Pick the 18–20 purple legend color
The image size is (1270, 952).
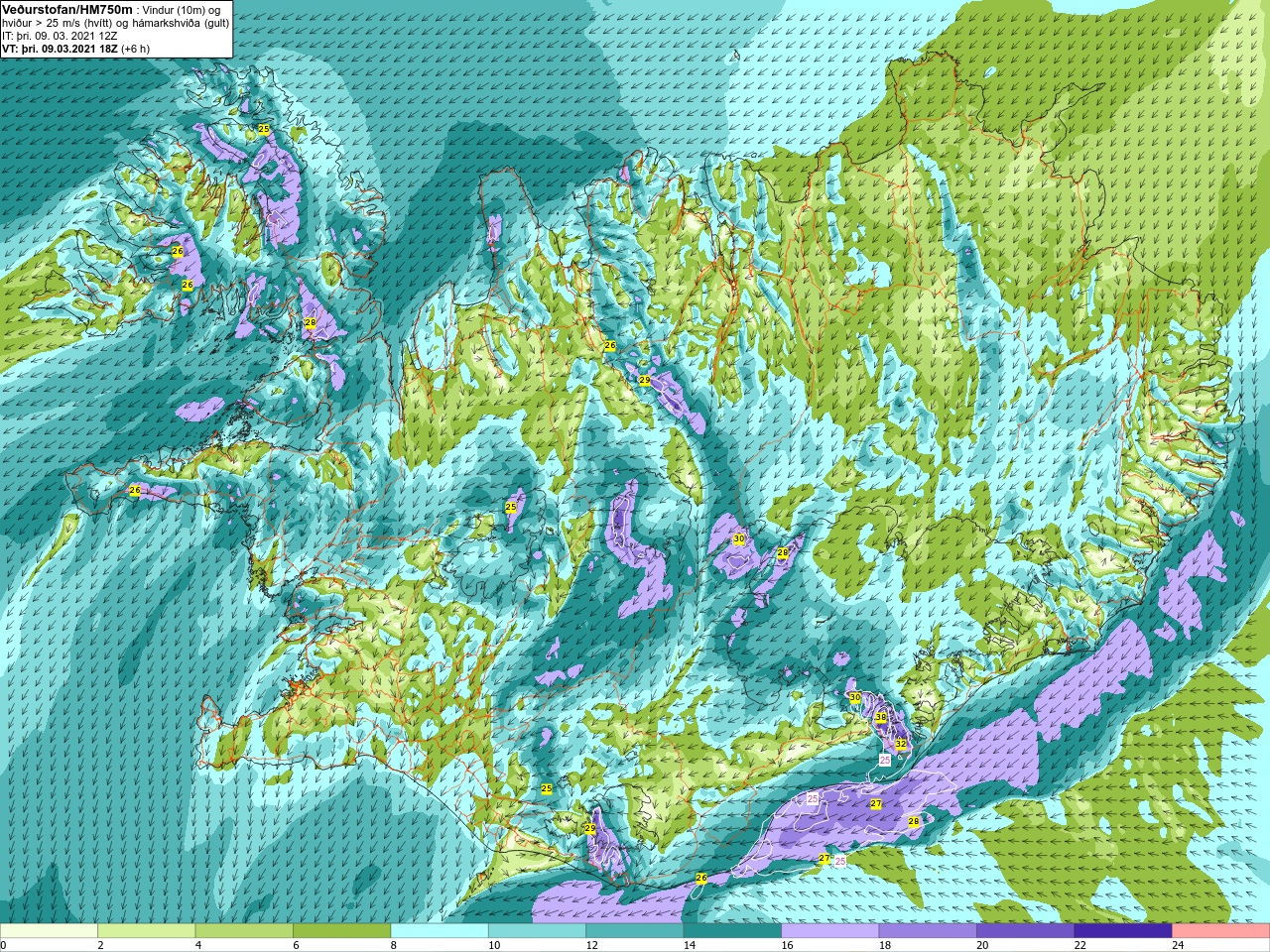point(929,931)
